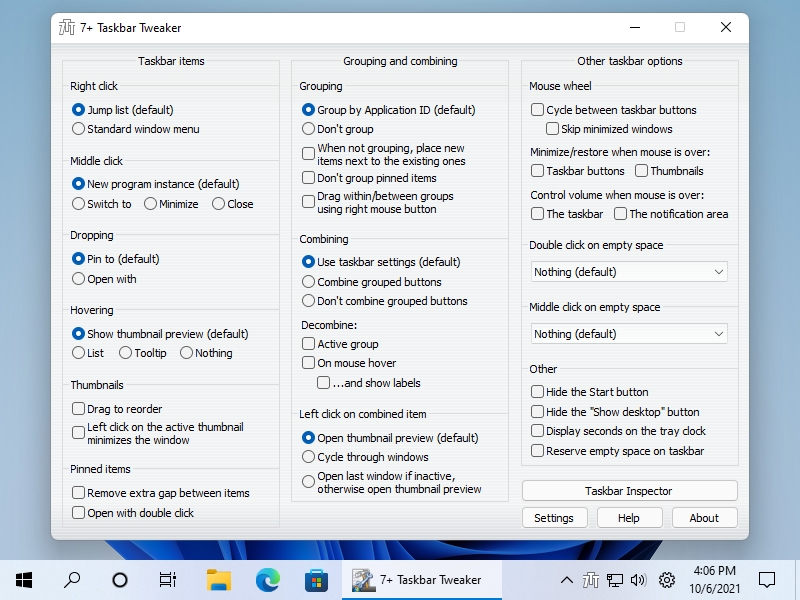The height and width of the screenshot is (600, 800).
Task: Select Don't group radio option
Action: tap(308, 129)
